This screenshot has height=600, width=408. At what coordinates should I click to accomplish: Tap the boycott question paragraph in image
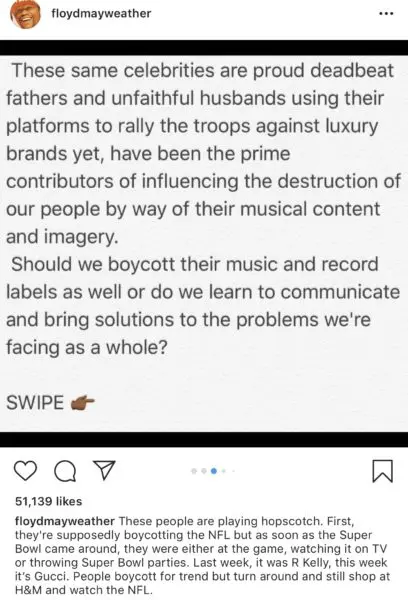[203, 305]
